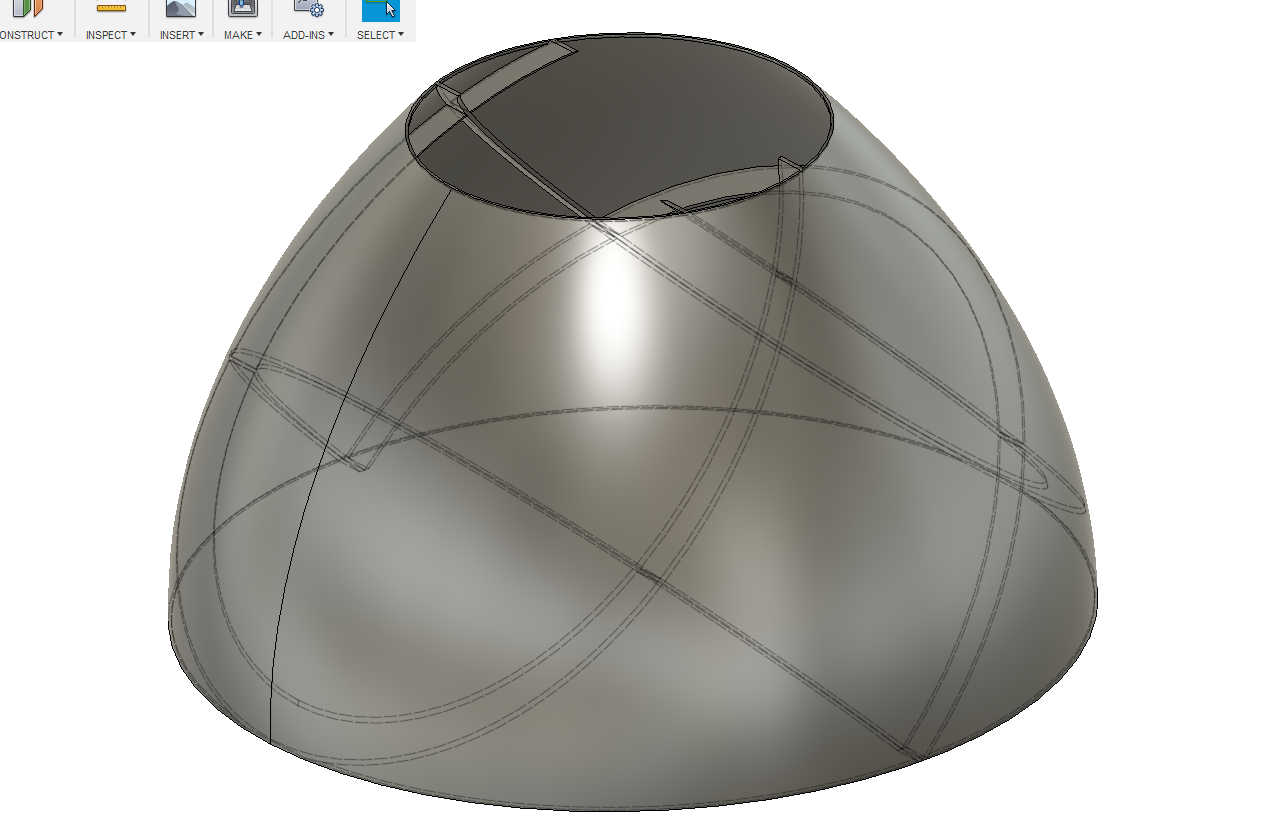This screenshot has height=827, width=1269.
Task: Click the INSPECT toolbar label
Action: [106, 34]
